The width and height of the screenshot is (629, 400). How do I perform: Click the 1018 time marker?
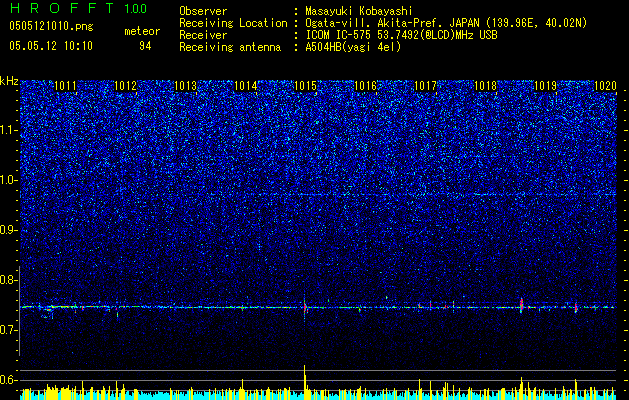(485, 86)
